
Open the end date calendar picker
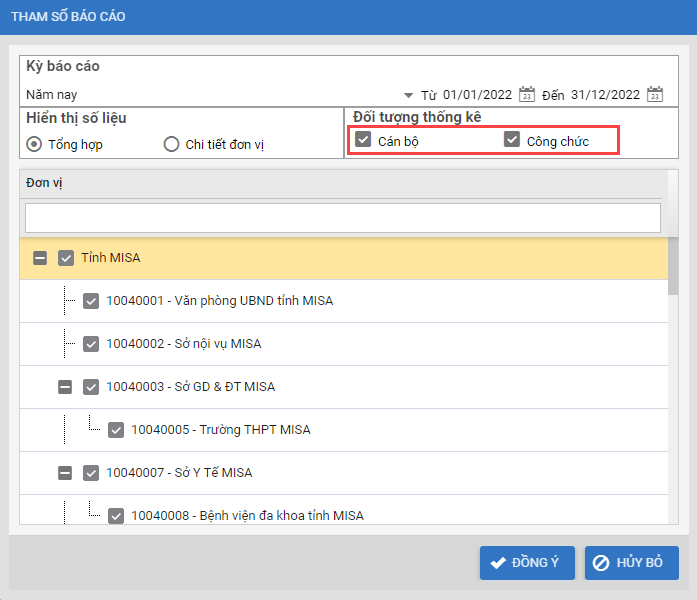[655, 95]
